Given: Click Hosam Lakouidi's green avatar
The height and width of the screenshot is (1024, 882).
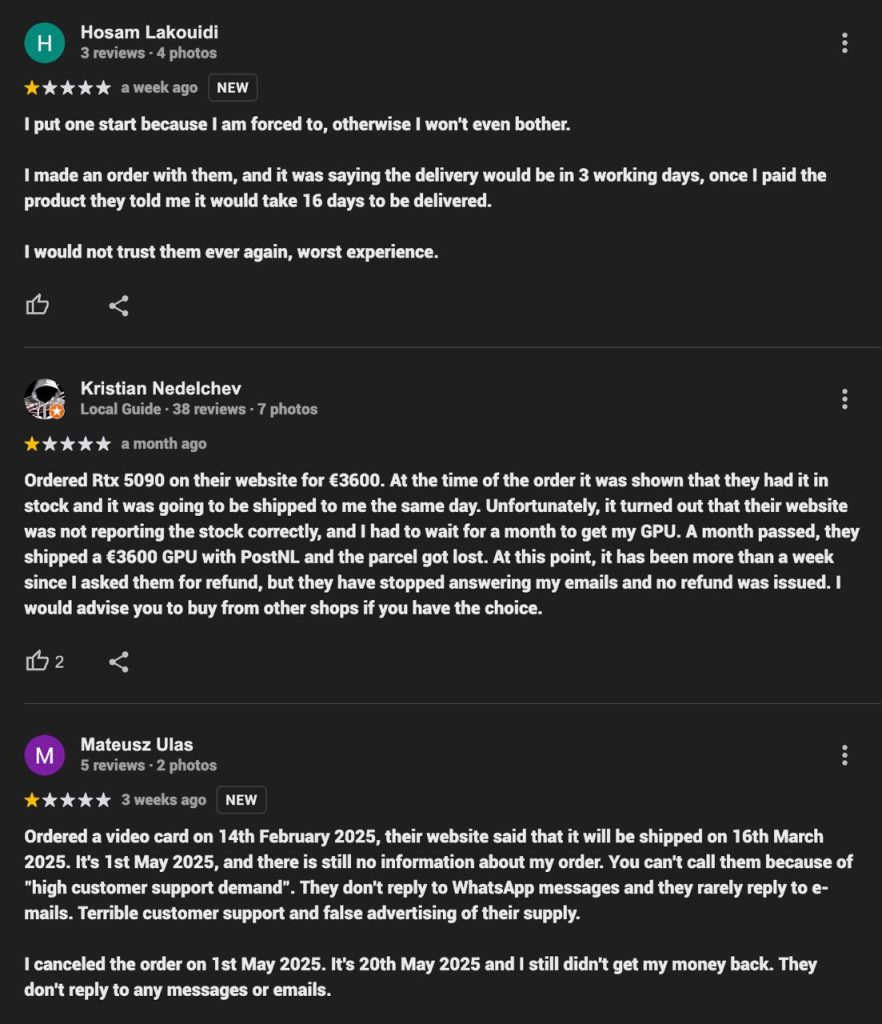Looking at the screenshot, I should coord(44,43).
